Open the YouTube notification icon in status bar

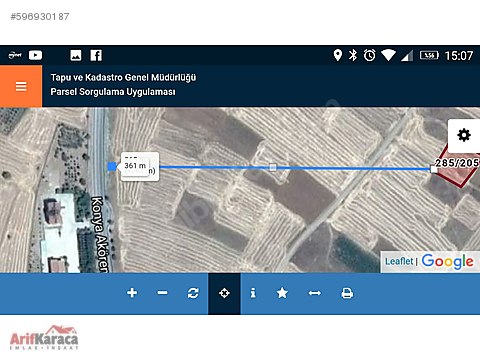click(x=35, y=55)
